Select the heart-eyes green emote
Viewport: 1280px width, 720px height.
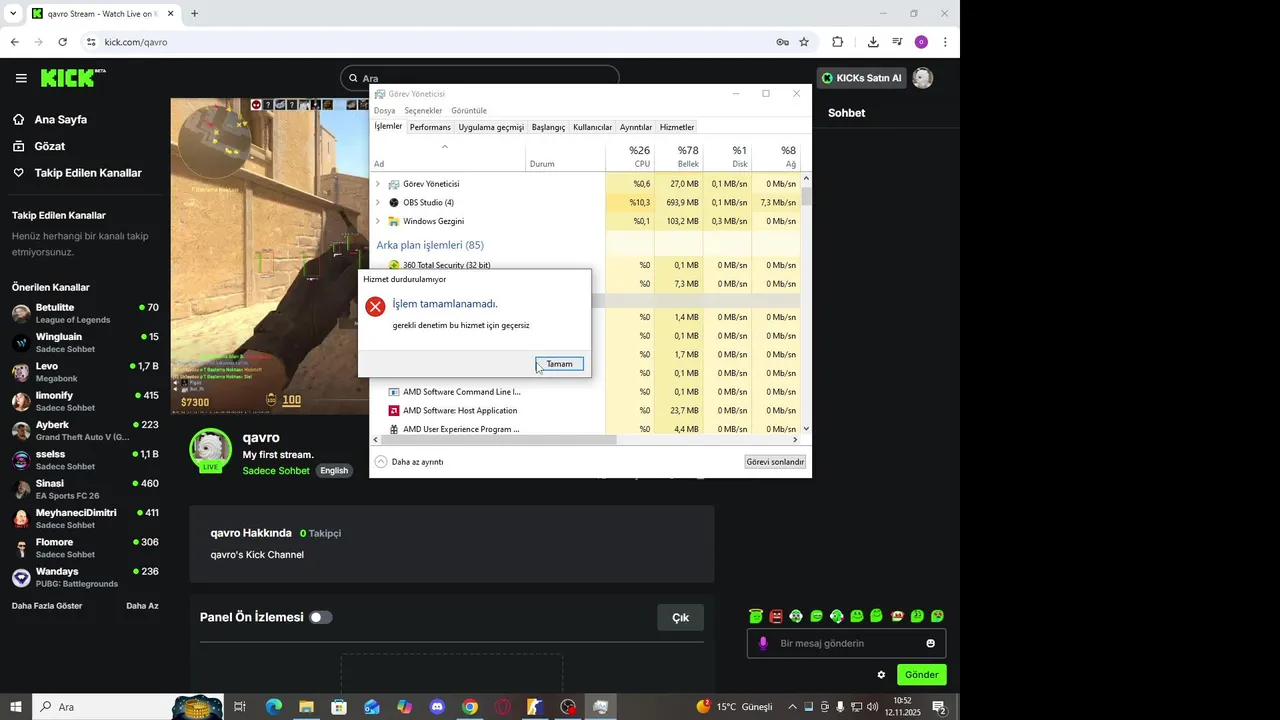click(937, 616)
